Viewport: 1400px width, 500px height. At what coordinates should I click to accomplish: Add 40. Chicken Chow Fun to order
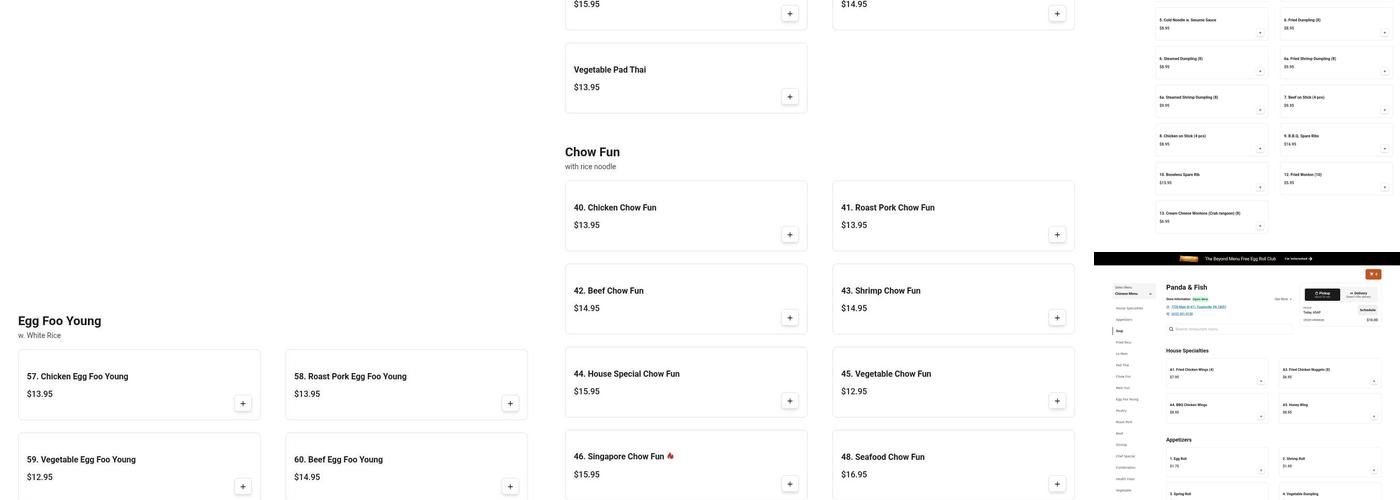(790, 235)
